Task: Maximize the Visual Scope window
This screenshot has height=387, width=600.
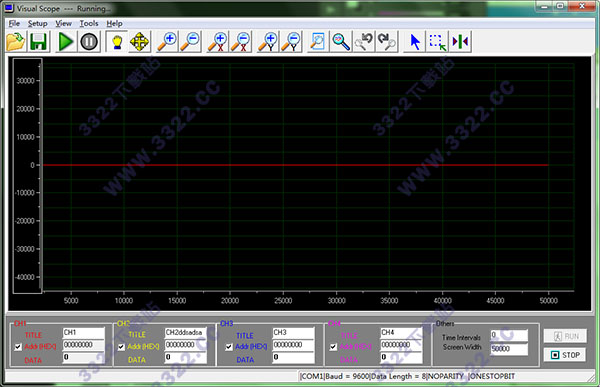Action: click(x=560, y=6)
